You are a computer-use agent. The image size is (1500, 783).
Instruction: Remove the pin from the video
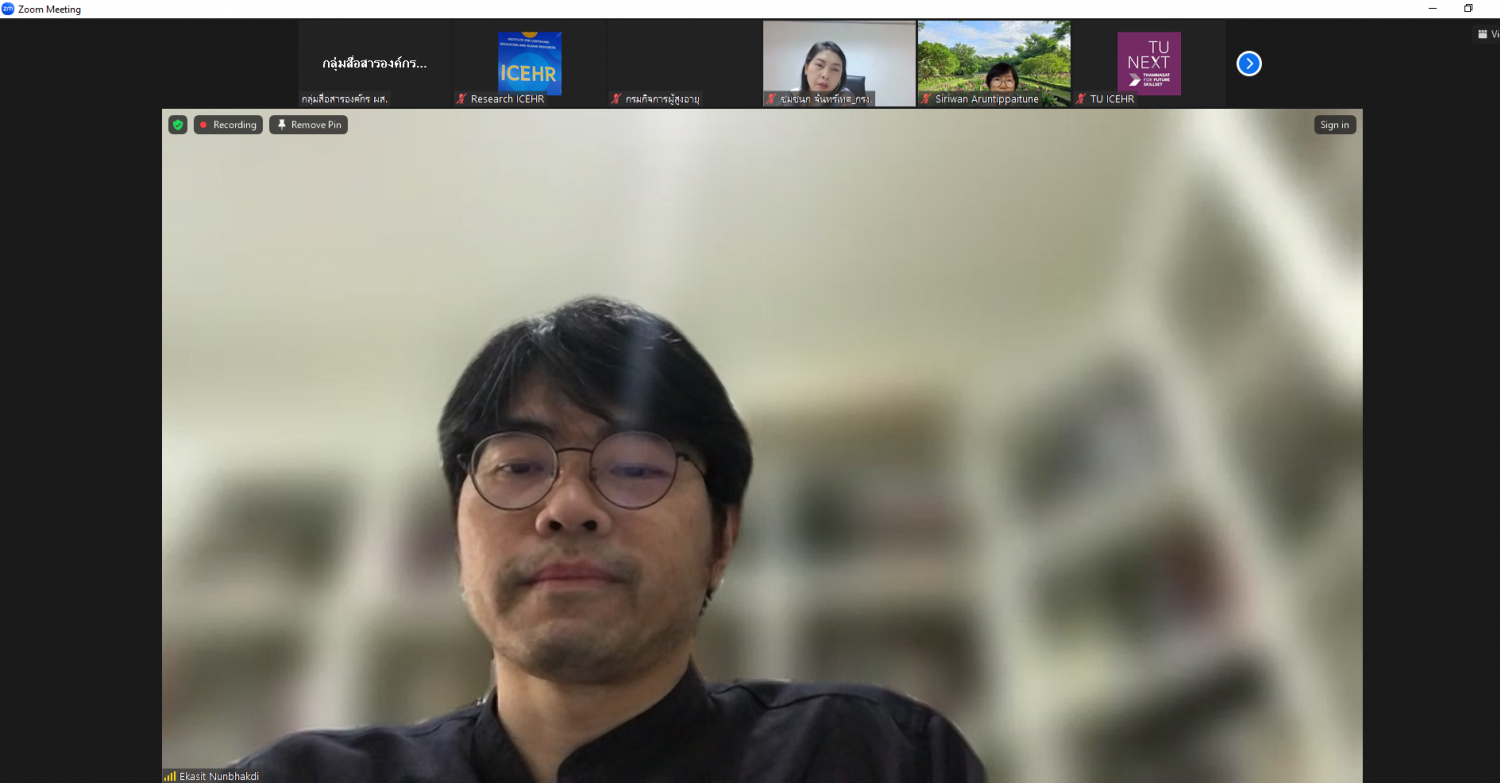click(x=308, y=125)
